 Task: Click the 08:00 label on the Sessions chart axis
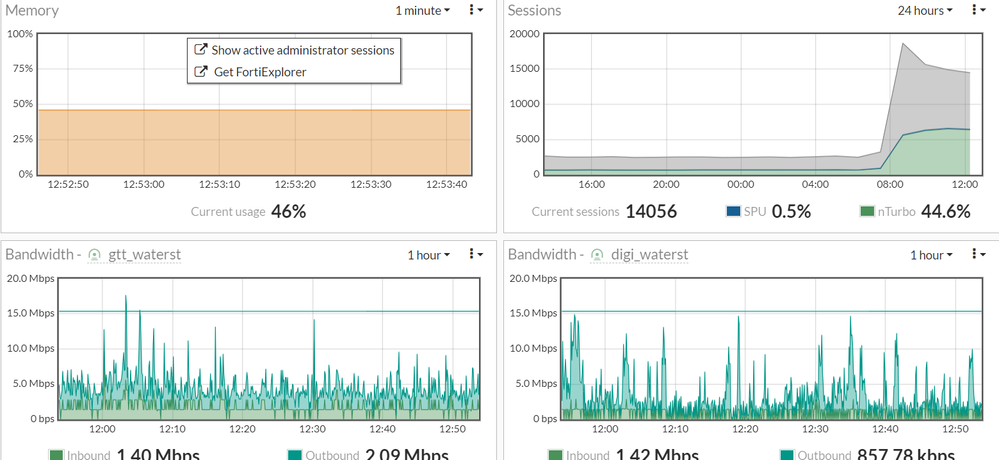[890, 184]
